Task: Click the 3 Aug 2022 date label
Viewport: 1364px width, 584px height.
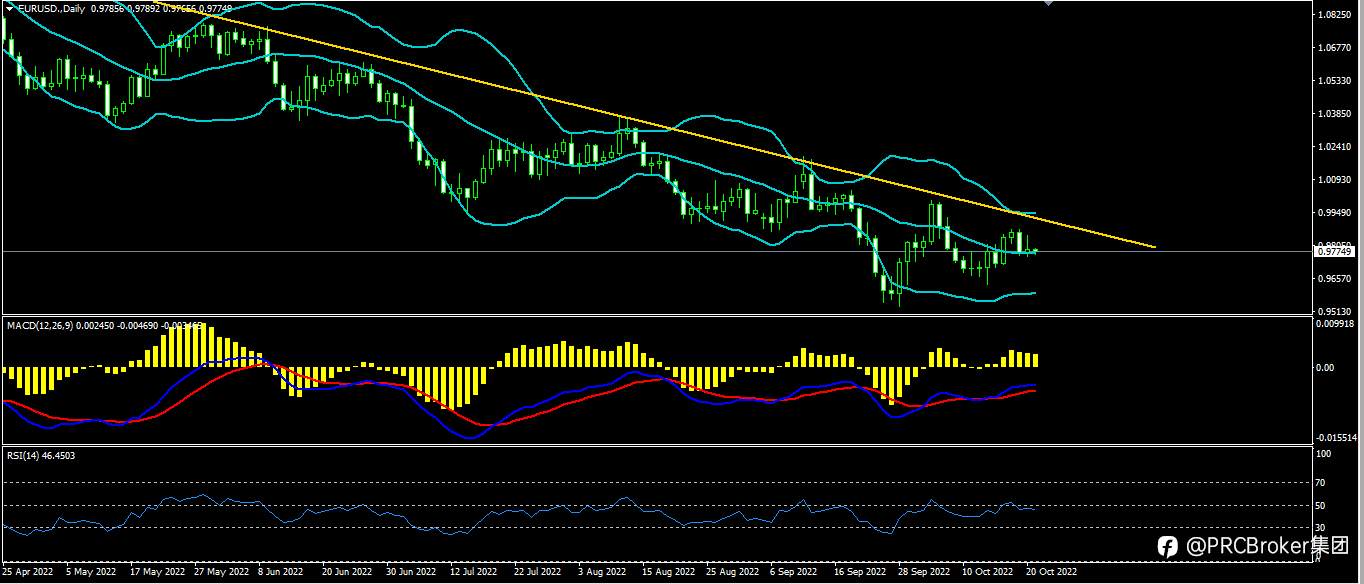Action: tap(602, 573)
